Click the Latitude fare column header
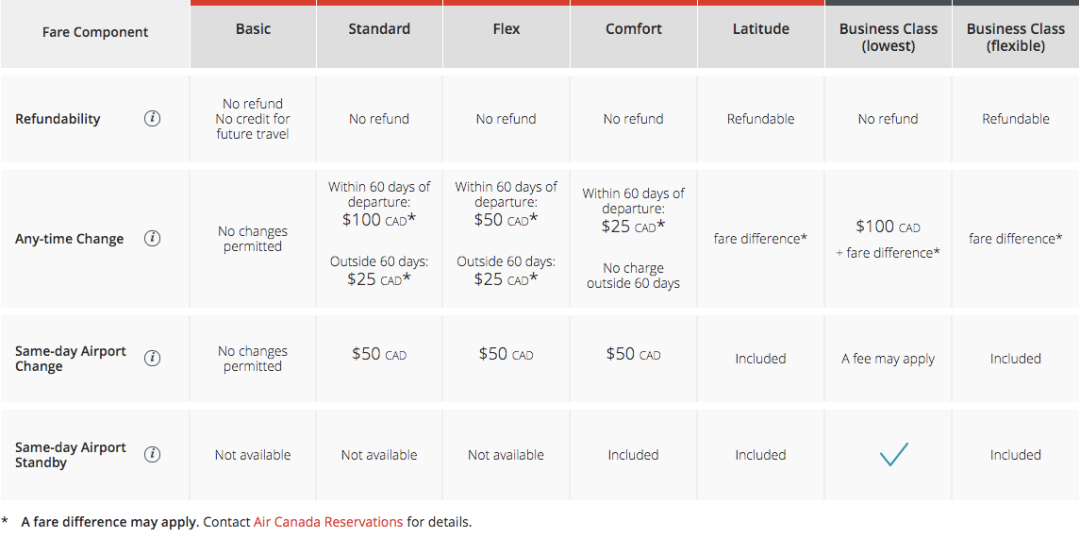 760,30
